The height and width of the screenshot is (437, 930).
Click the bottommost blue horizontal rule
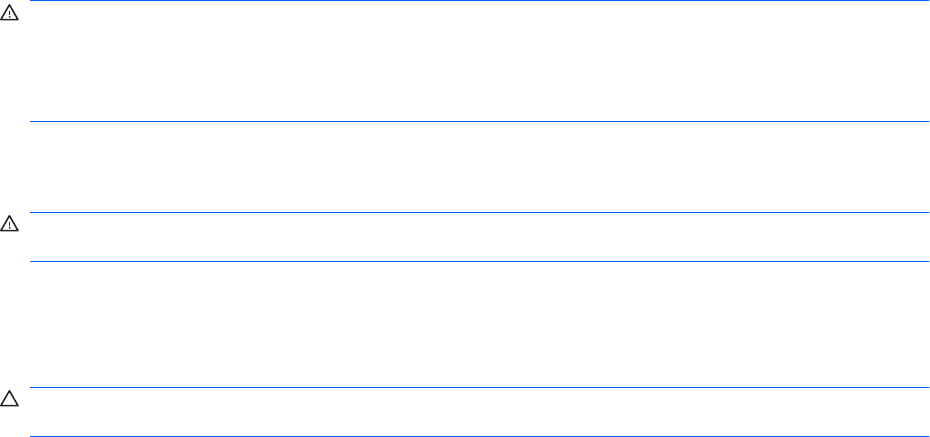click(478, 436)
